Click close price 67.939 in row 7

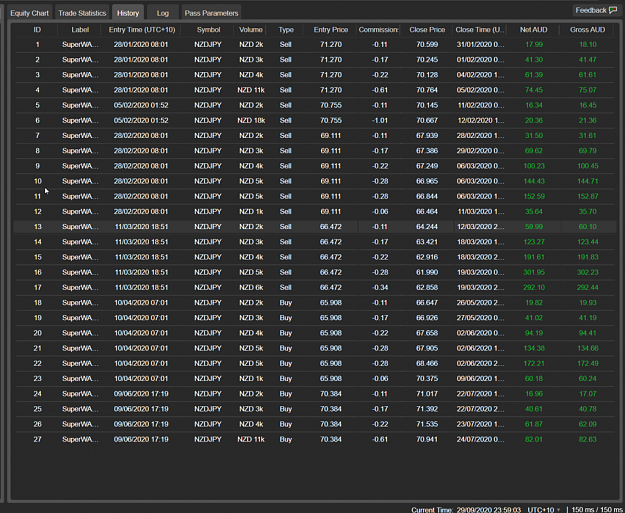427,136
